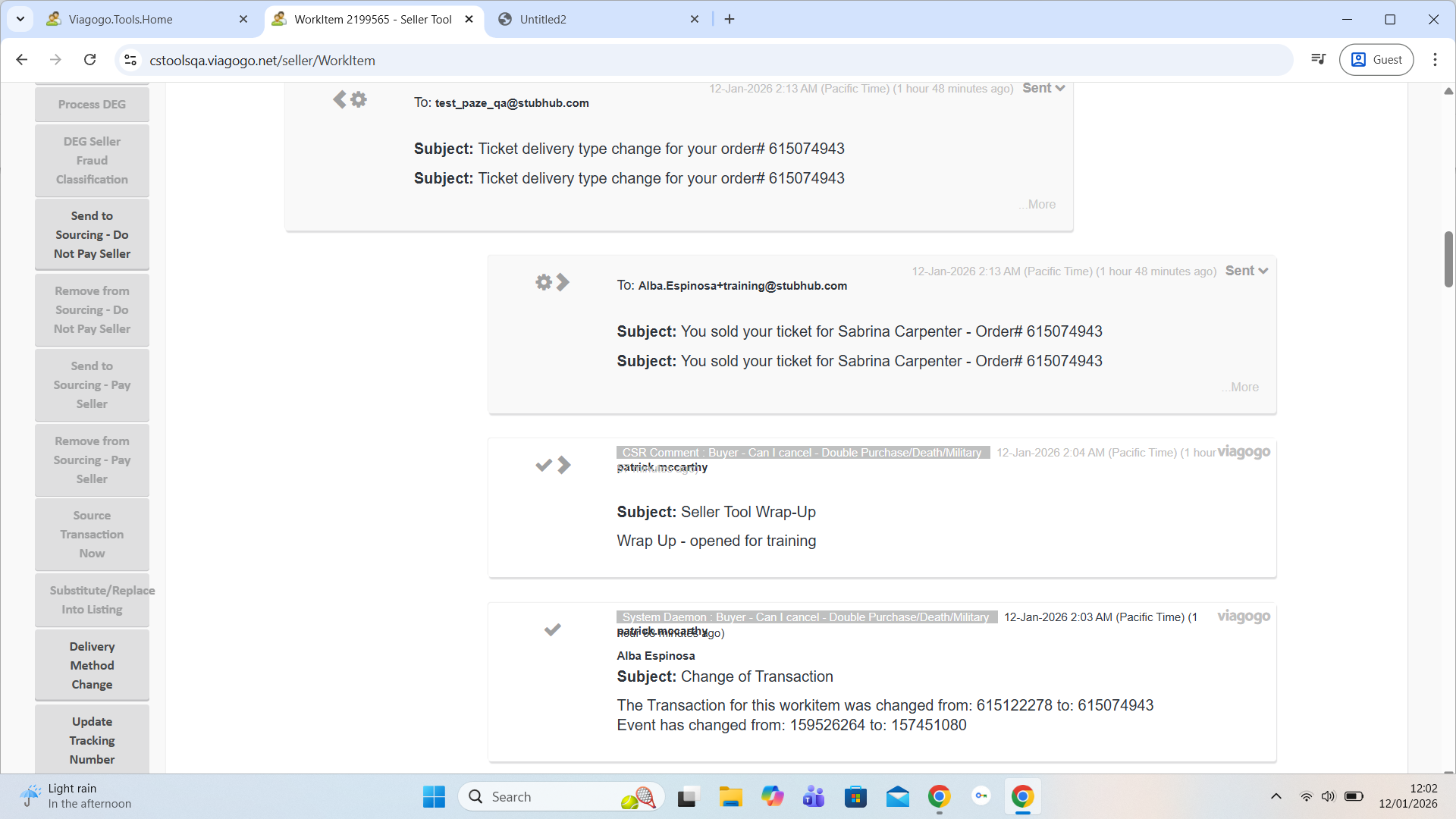Expand Sent dropdown on delivery type change email

pyautogui.click(x=1043, y=88)
